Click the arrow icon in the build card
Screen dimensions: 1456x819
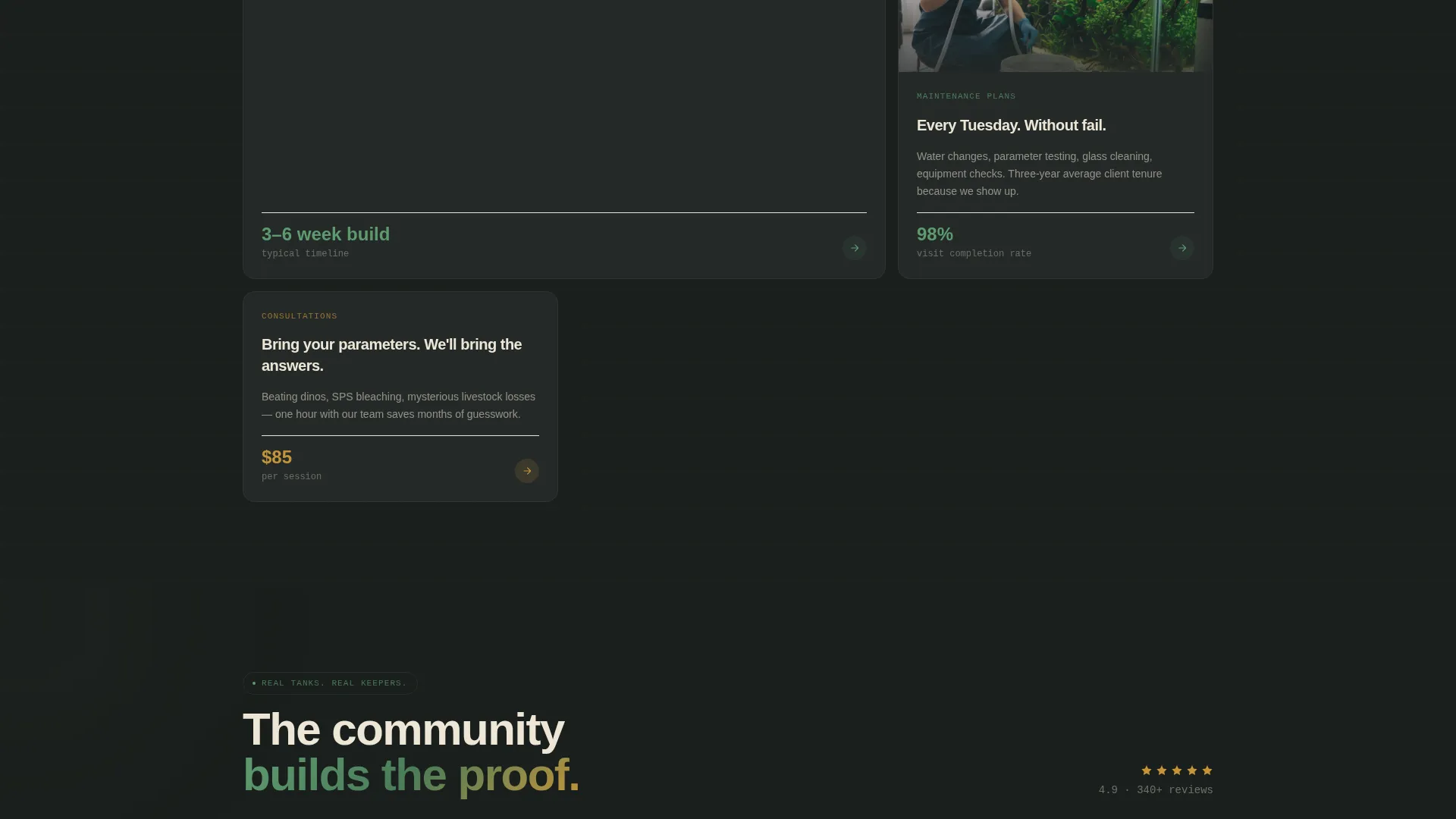[x=854, y=248]
